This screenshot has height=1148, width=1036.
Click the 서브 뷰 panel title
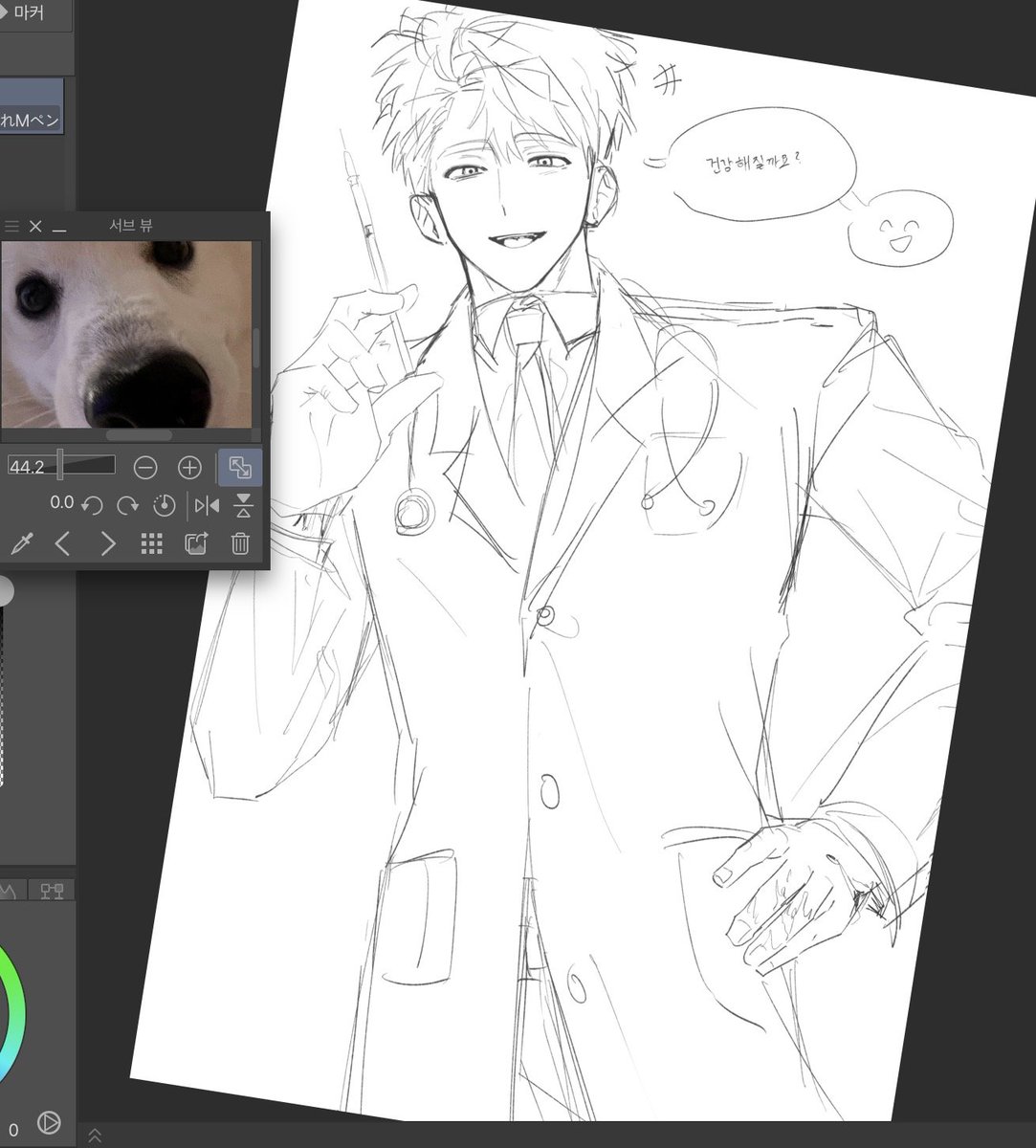point(131,227)
